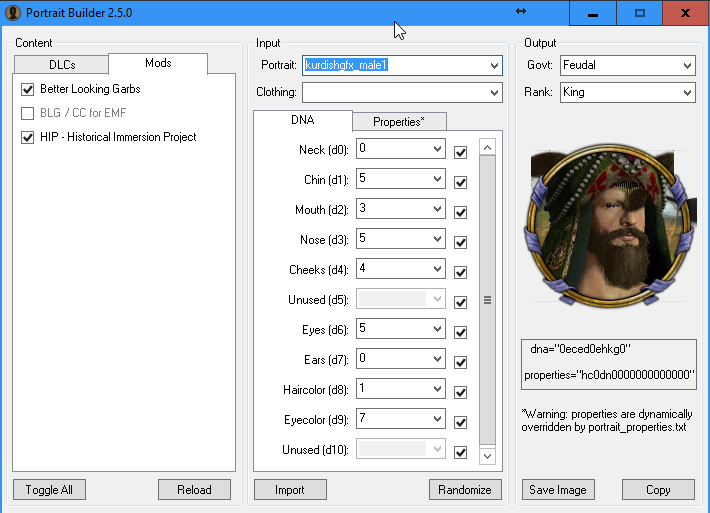Enable the BLG / CC for EMF checkbox
Viewport: 710px width, 513px height.
tap(28, 113)
